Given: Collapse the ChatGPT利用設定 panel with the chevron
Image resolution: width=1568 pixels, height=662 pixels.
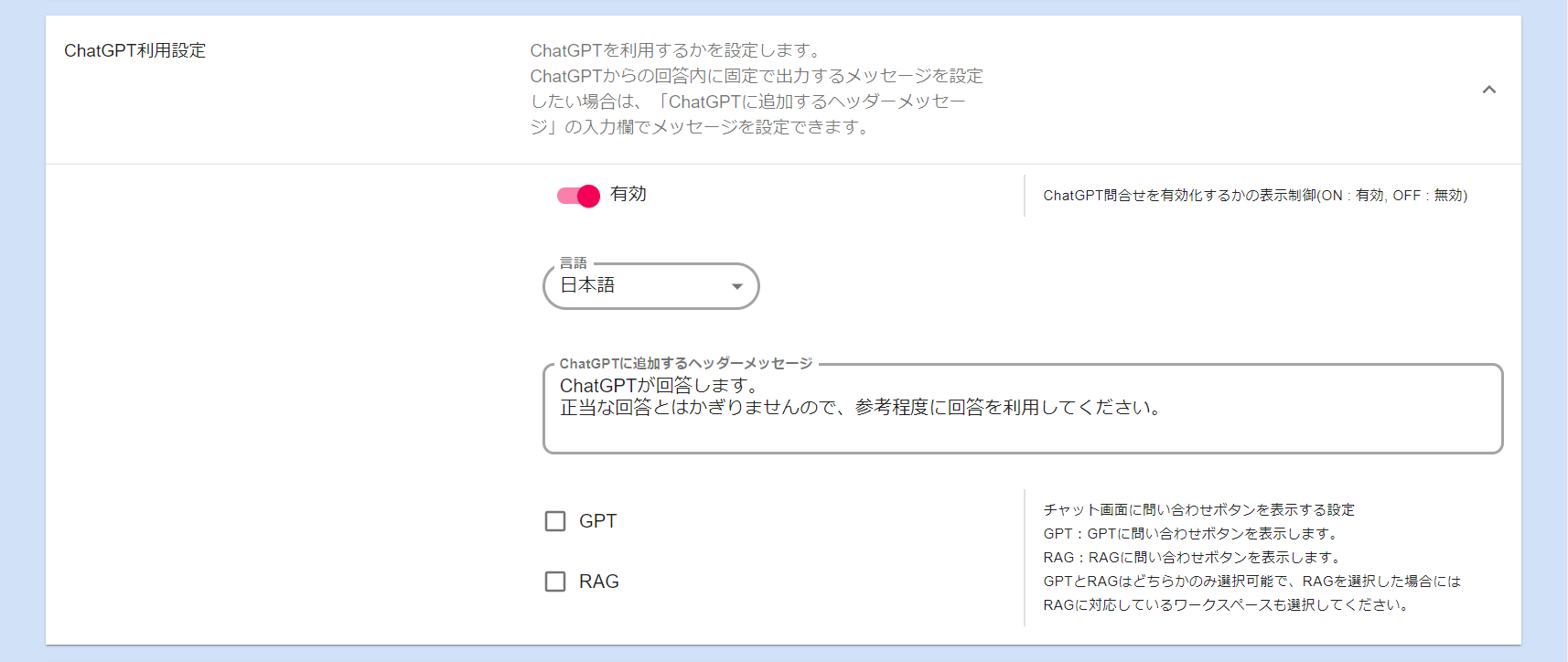Looking at the screenshot, I should coord(1488,90).
